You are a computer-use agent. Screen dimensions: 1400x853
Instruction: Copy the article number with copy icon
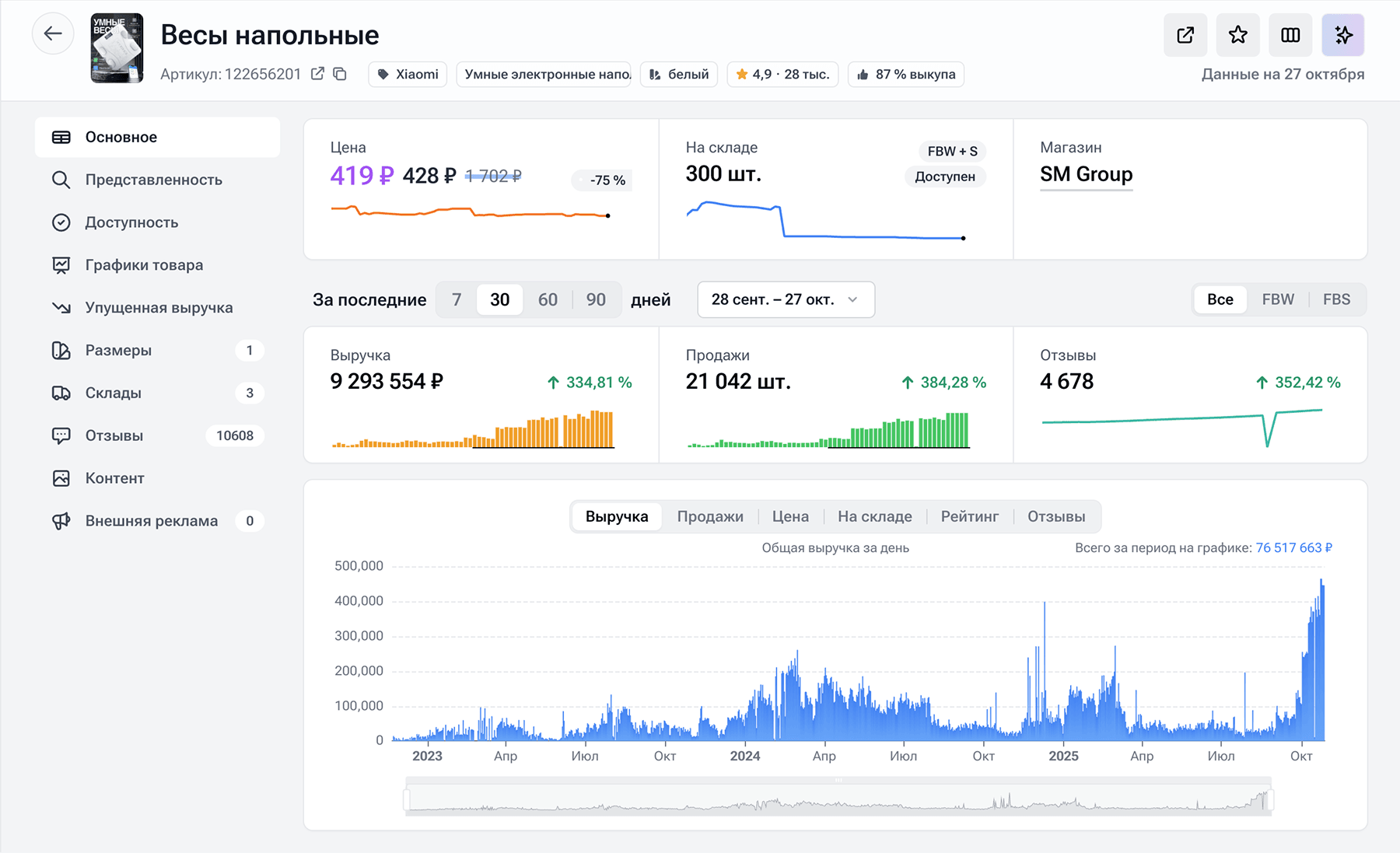(340, 74)
